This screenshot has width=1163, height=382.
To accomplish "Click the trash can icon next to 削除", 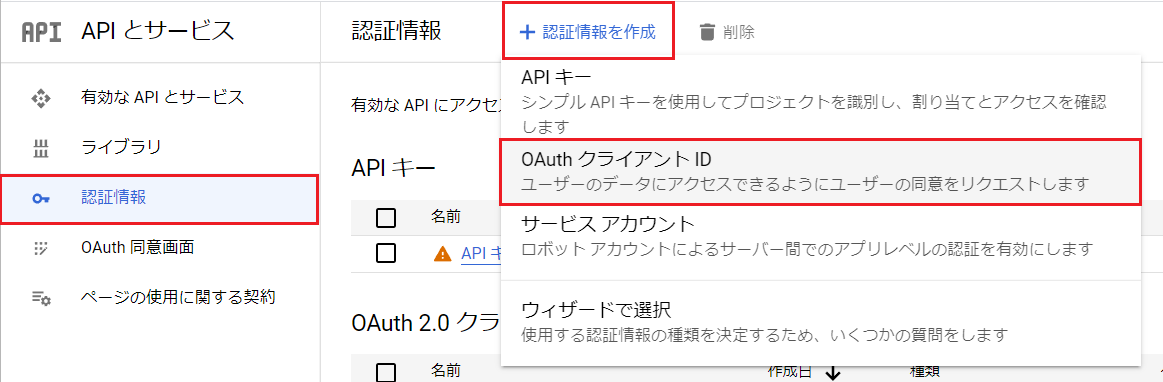I will click(708, 32).
